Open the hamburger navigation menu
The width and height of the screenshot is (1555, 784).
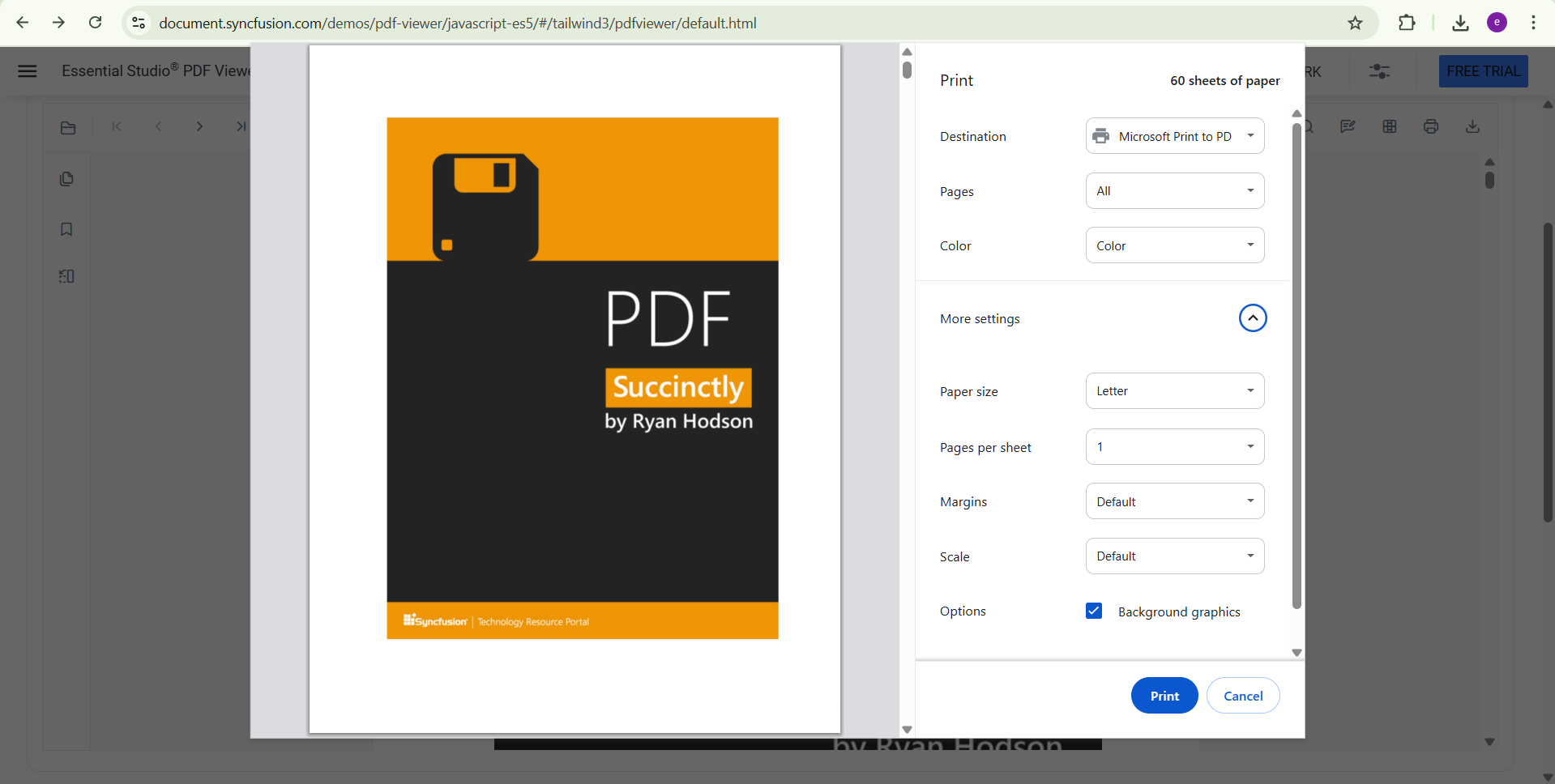(x=27, y=71)
